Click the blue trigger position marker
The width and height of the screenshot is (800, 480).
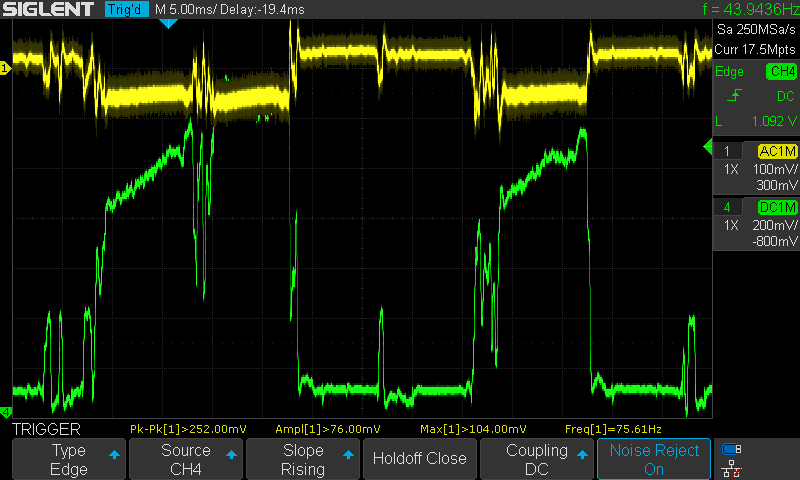[168, 23]
